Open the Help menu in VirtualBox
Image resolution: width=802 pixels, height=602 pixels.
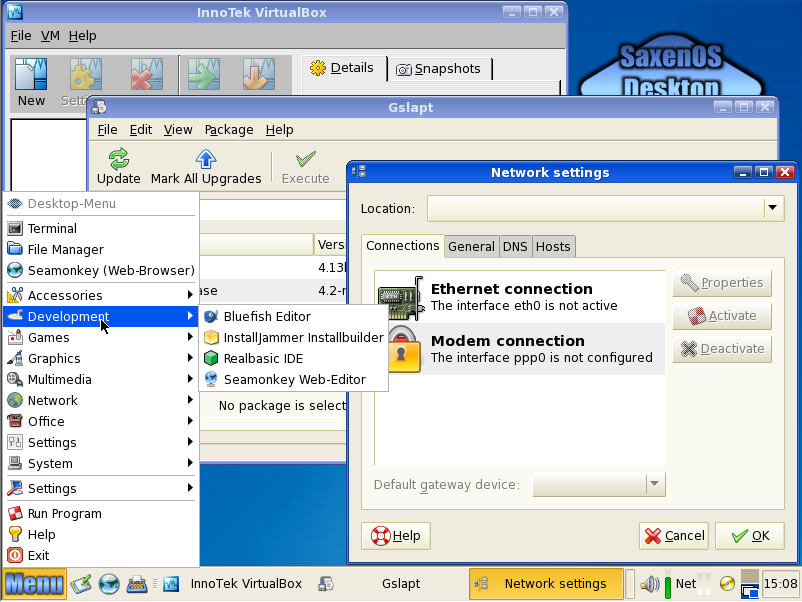click(82, 36)
